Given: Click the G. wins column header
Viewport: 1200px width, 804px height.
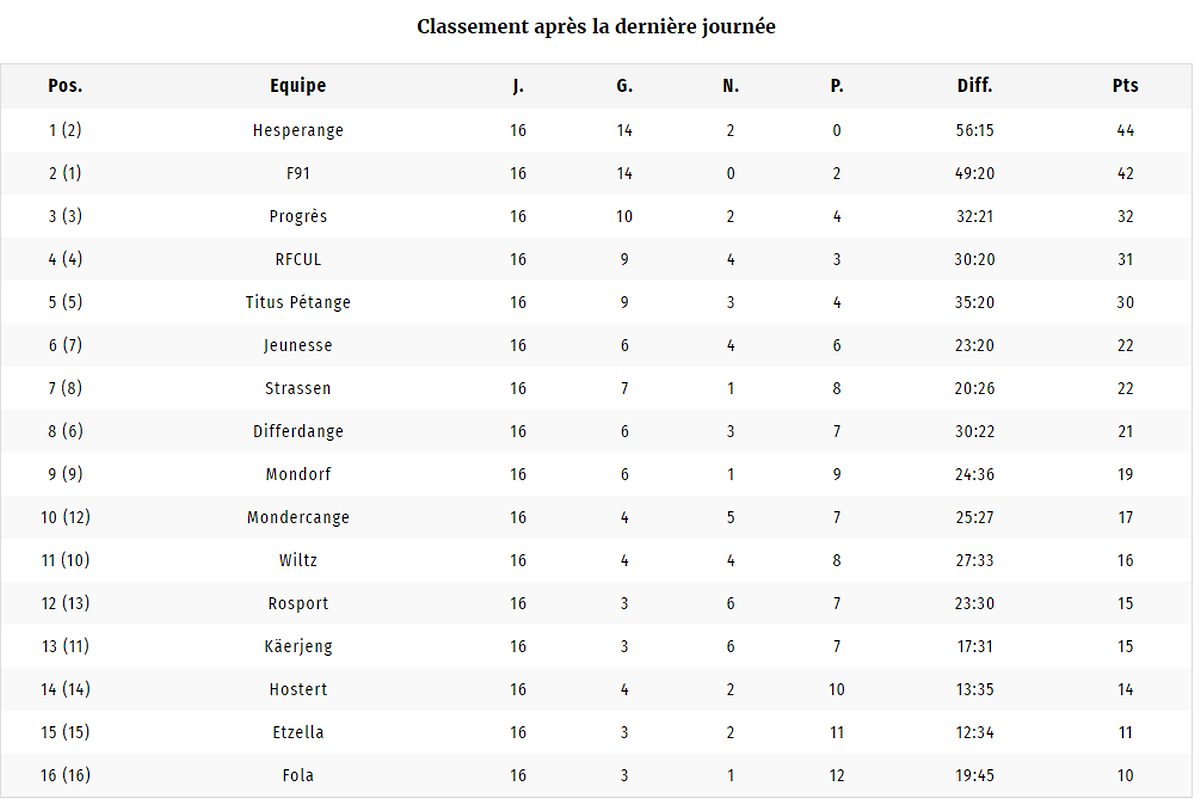Looking at the screenshot, I should tap(624, 86).
